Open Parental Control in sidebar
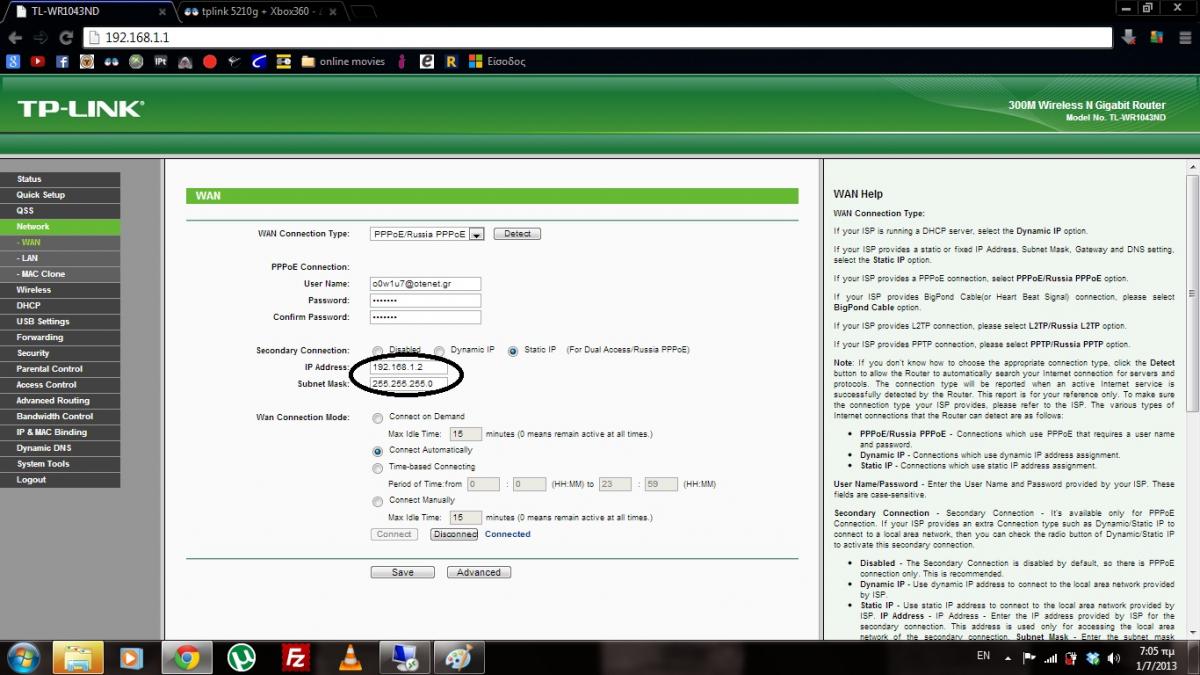The width and height of the screenshot is (1200, 675). point(60,369)
